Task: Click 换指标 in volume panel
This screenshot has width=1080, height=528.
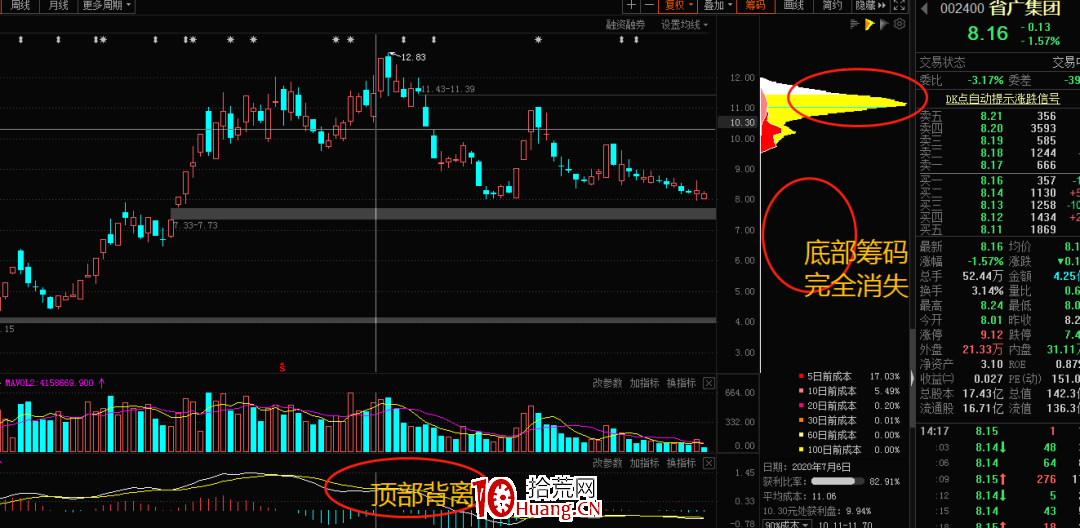Action: pos(681,383)
